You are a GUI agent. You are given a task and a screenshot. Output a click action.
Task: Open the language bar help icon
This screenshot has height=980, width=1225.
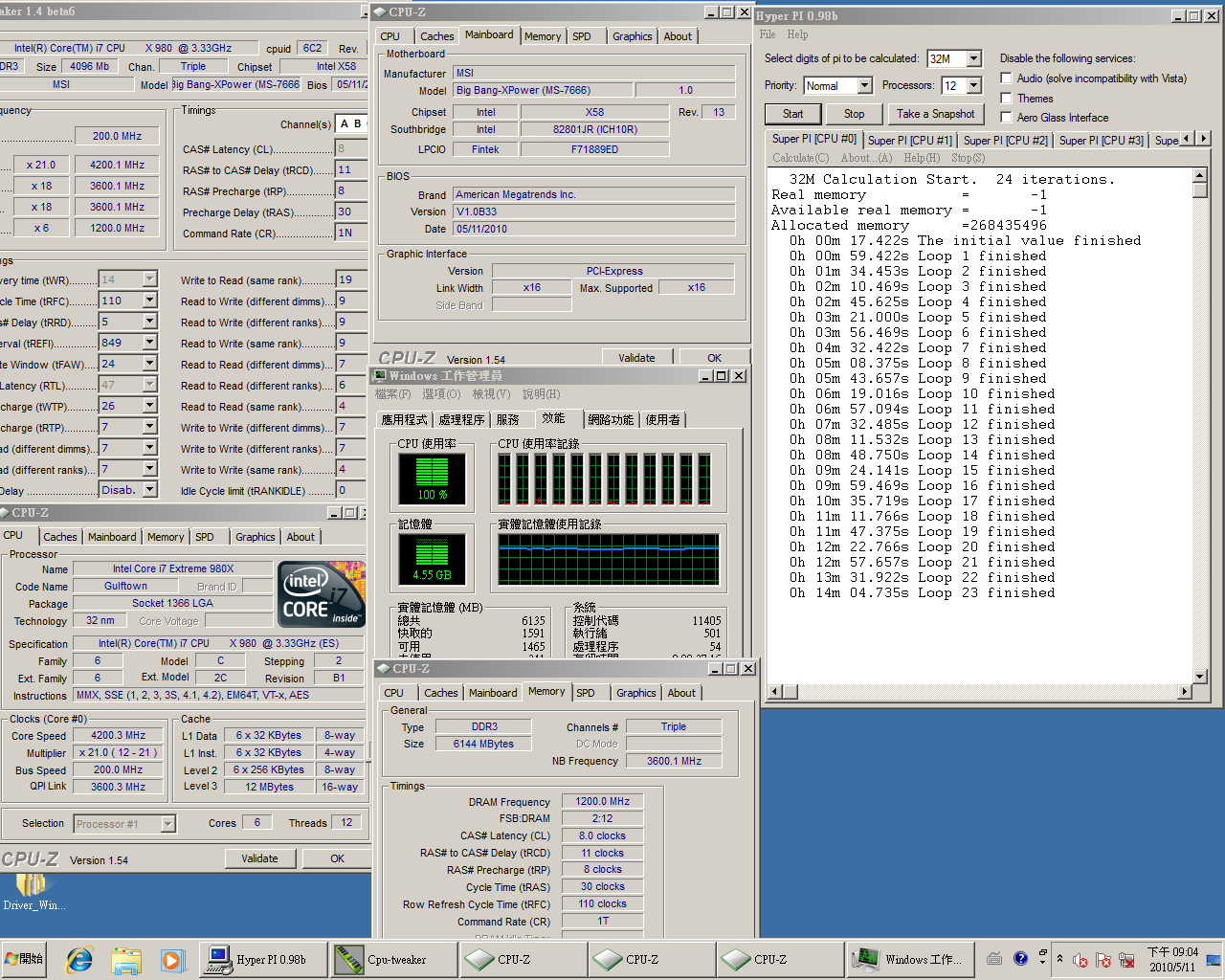click(x=1020, y=958)
